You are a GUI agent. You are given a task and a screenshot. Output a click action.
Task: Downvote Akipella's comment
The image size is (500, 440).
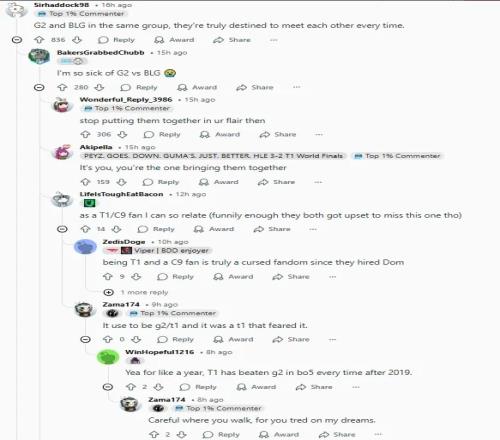coord(122,182)
